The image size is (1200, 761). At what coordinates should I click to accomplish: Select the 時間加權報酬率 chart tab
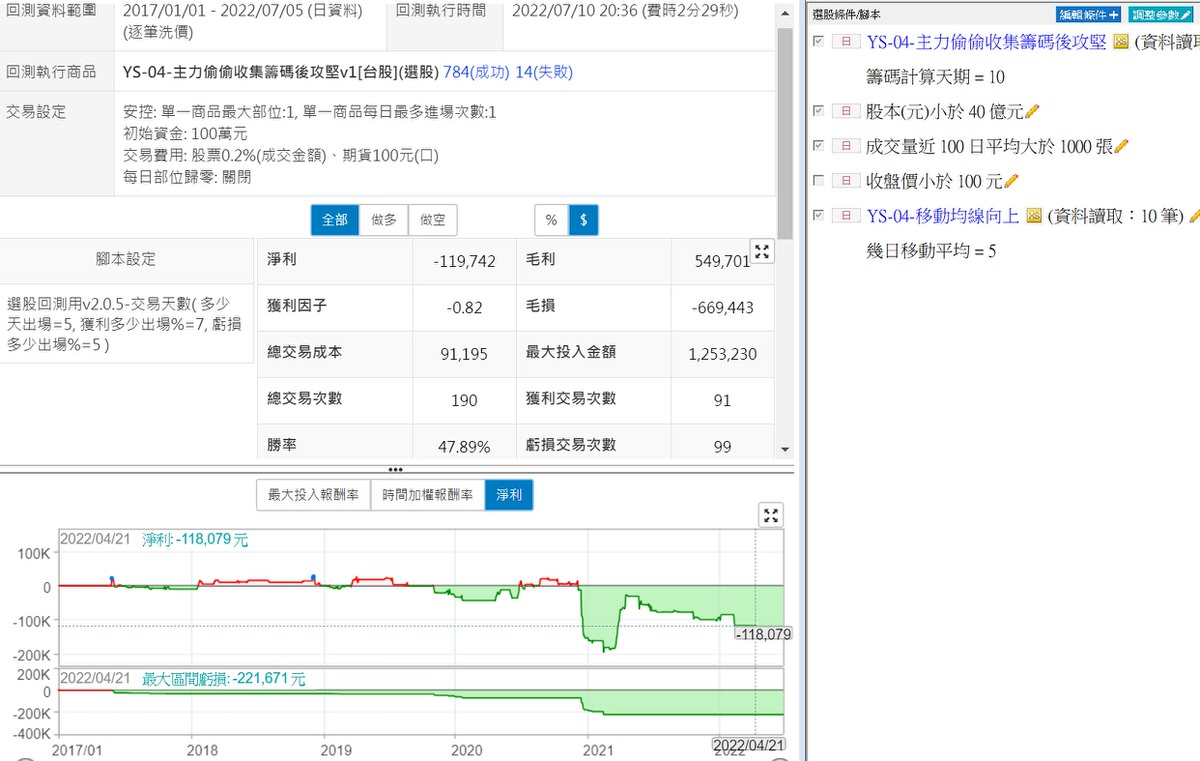click(427, 494)
